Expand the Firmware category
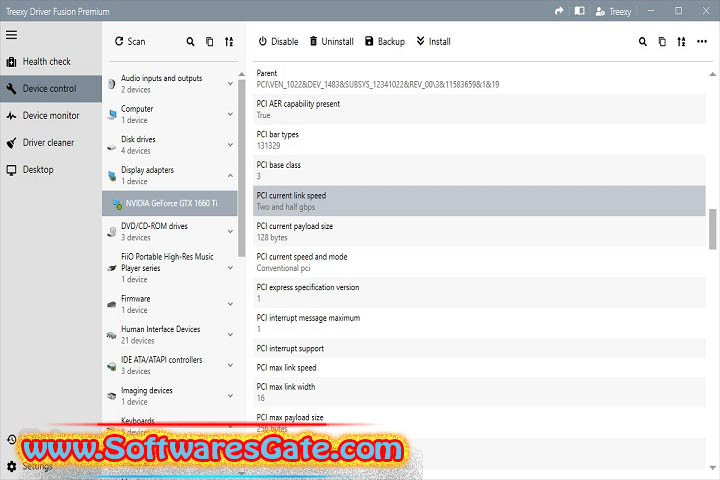Viewport: 720px width, 480px height. click(231, 304)
